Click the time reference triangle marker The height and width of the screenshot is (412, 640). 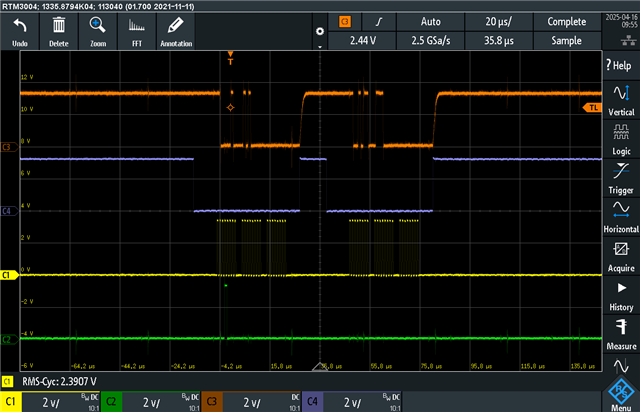click(320, 366)
